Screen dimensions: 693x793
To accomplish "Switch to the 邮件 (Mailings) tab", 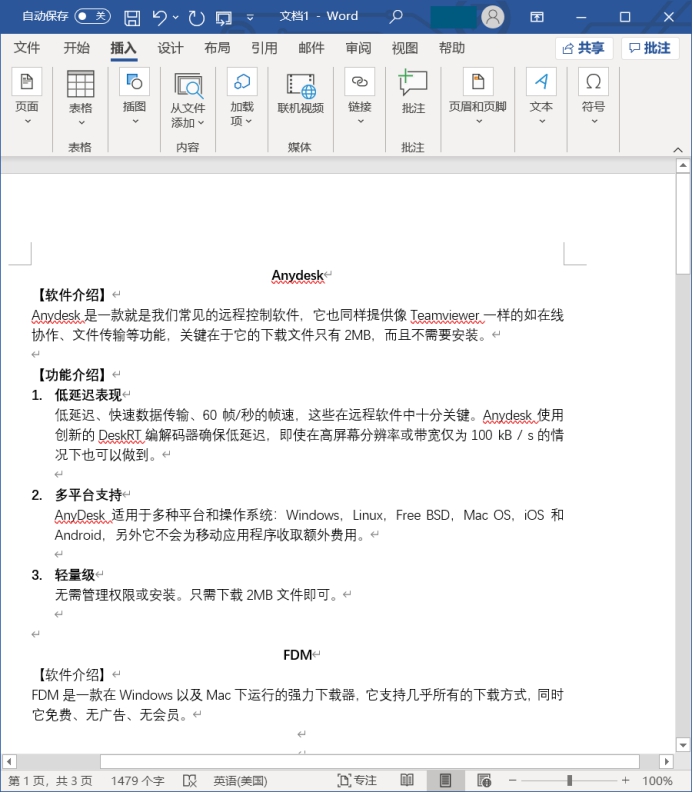I will [x=311, y=48].
